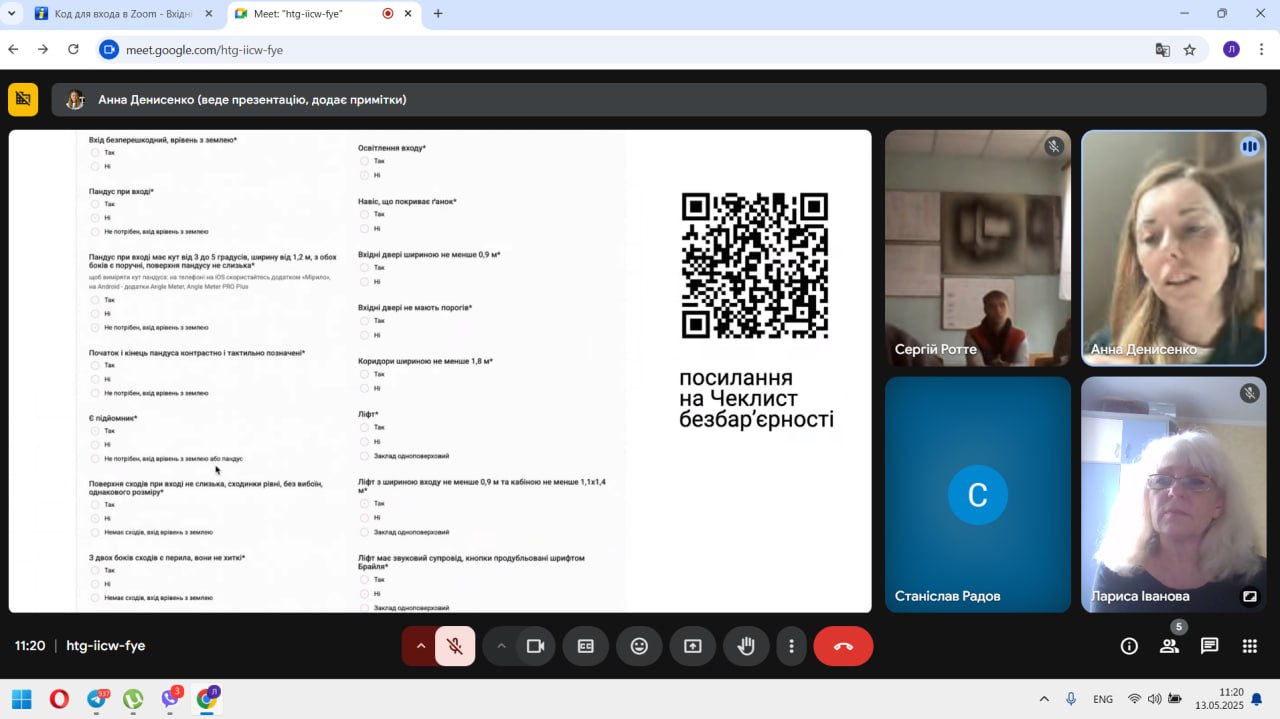
Task: Select Ні under Навіс, що покриває ґанок
Action: (x=365, y=228)
